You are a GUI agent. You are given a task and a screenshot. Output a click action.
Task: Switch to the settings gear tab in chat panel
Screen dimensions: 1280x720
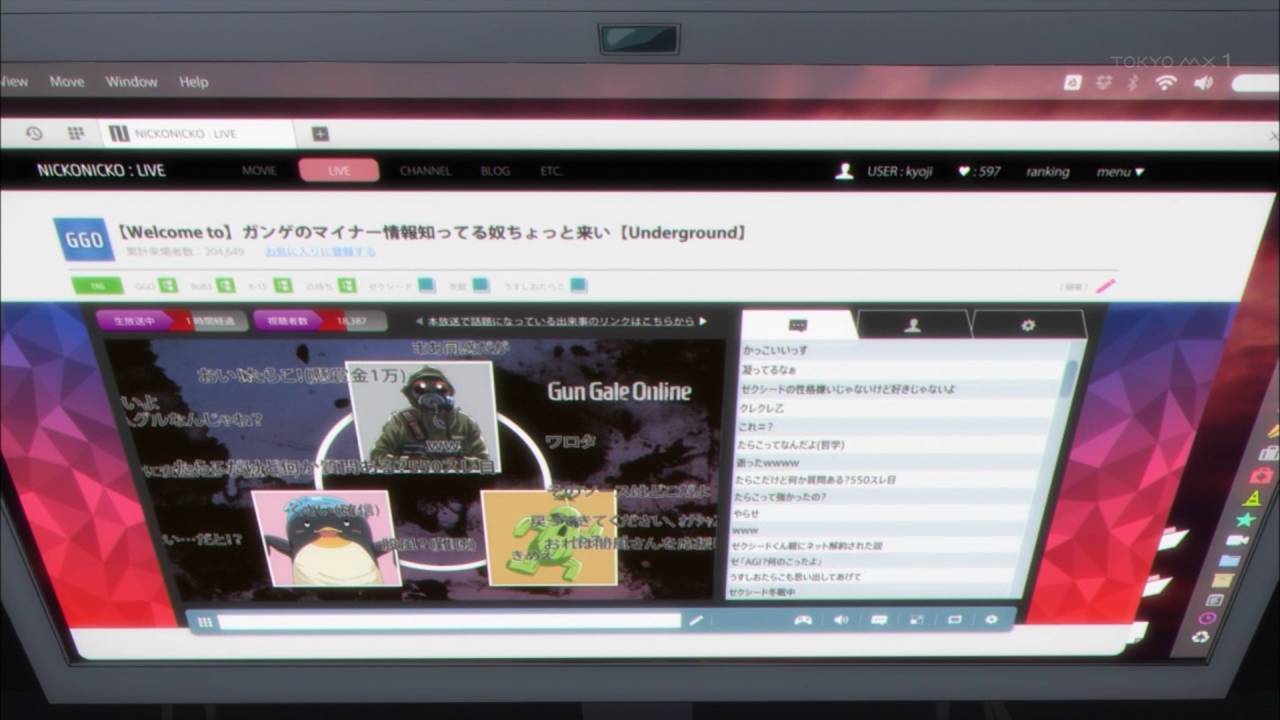[1028, 325]
